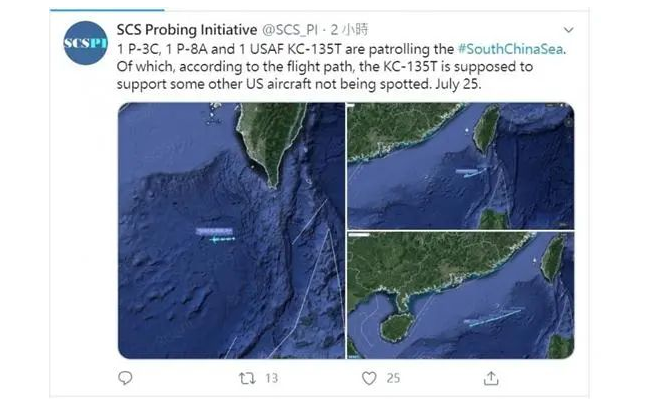Click the flight track in the top-right map

[471, 173]
